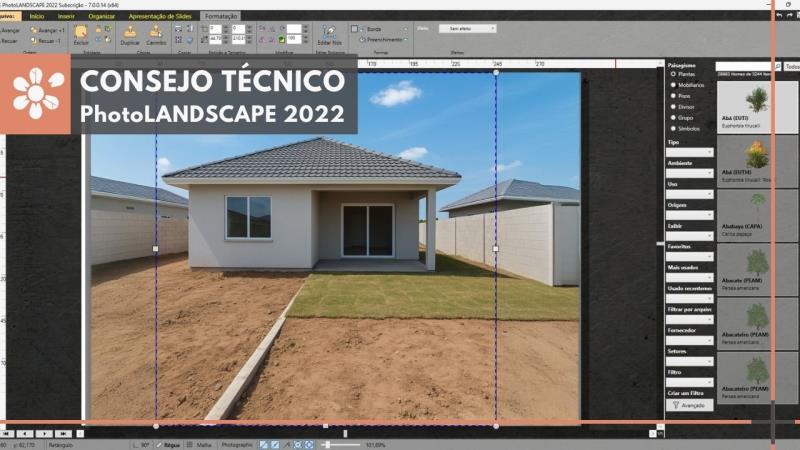Click the Avançar +1 icon
The image size is (800, 450).
click(34, 30)
